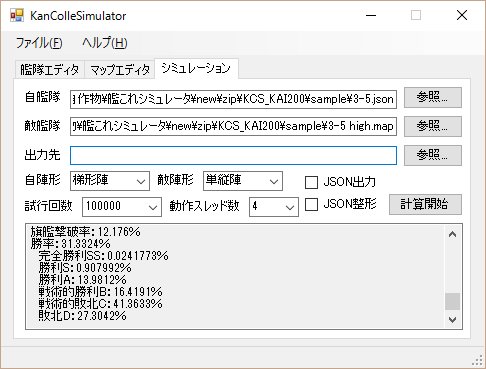Click the window resize grip icon
Image resolution: width=486 pixels, height=369 pixels.
pos(477,360)
